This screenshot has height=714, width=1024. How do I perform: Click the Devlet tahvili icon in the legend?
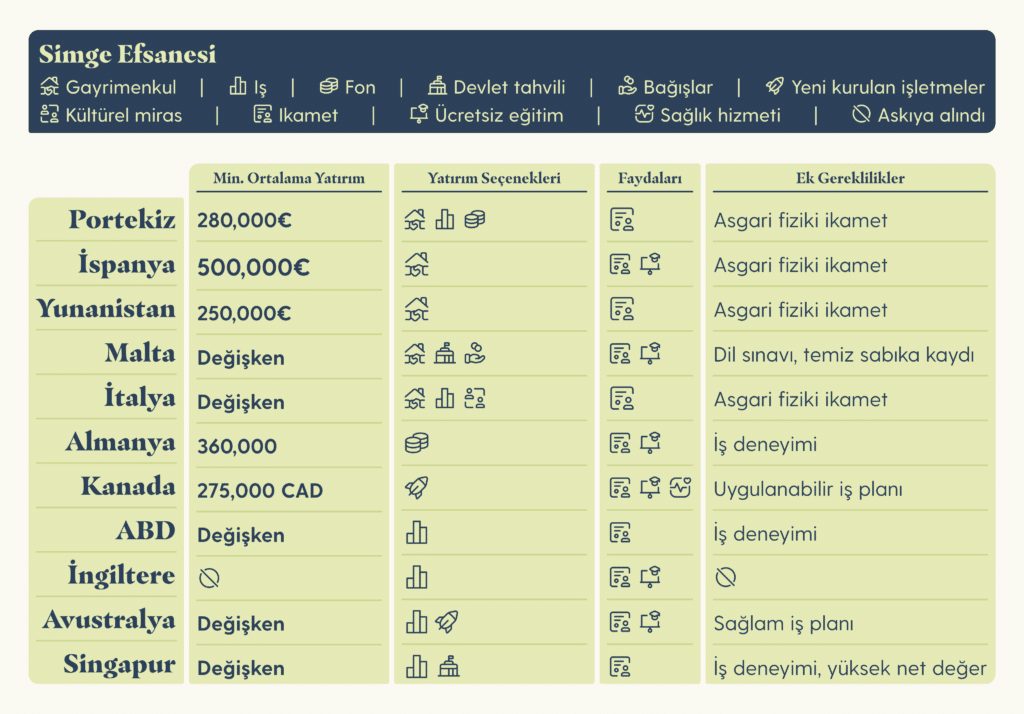[437, 87]
